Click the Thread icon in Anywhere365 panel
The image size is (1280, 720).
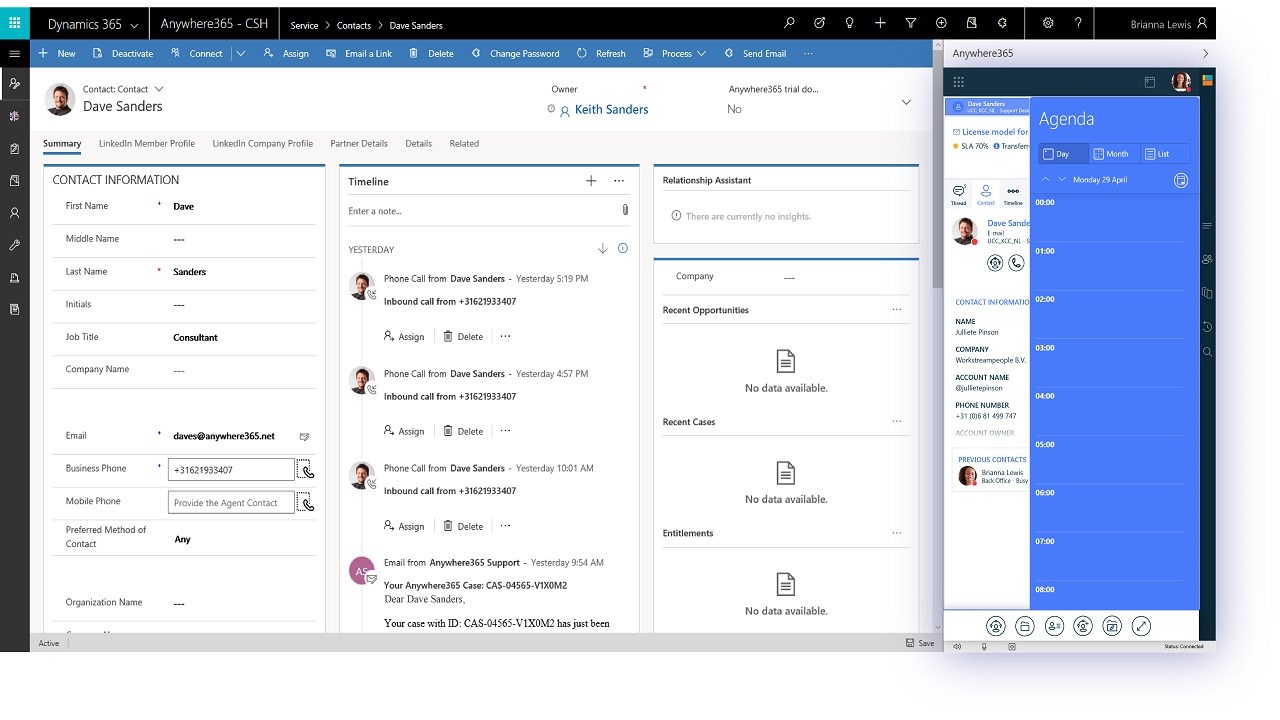point(958,194)
